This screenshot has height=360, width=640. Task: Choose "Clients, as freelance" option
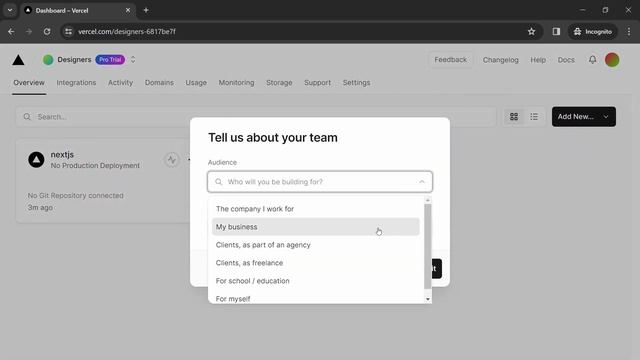pos(316,262)
